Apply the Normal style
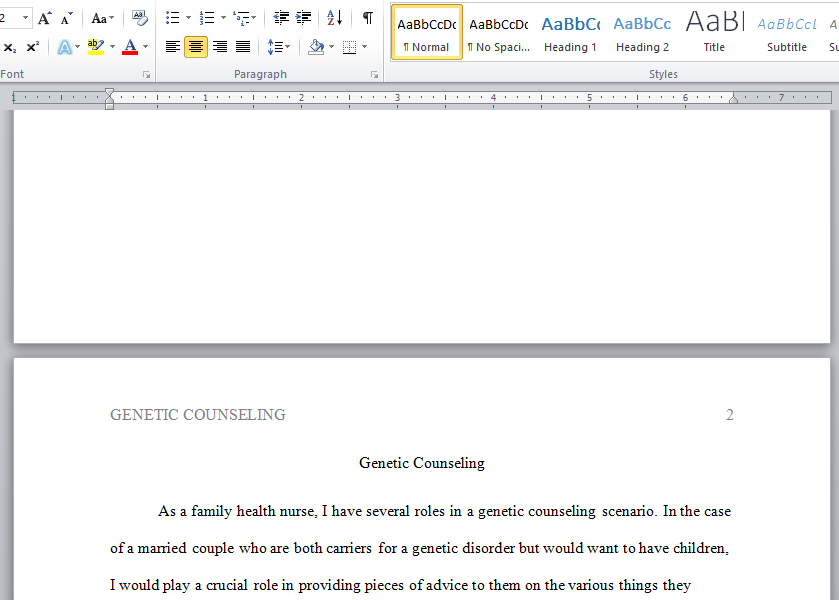The height and width of the screenshot is (600, 839). pos(426,32)
